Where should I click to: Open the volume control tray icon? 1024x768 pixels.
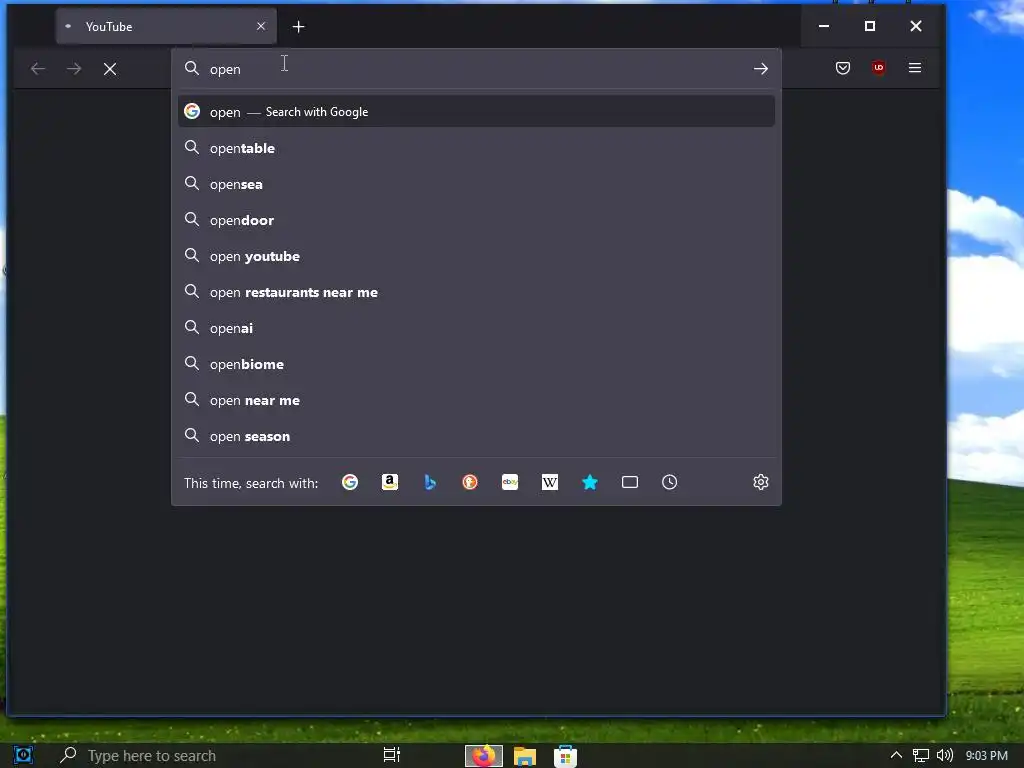coord(944,756)
